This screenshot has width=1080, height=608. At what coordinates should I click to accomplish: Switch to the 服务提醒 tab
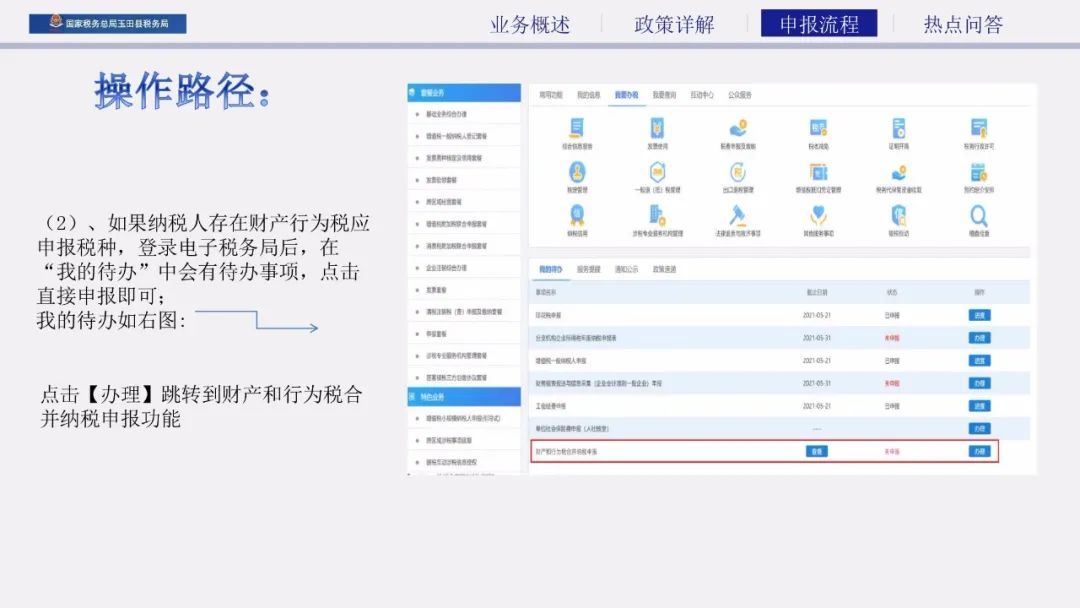(588, 269)
